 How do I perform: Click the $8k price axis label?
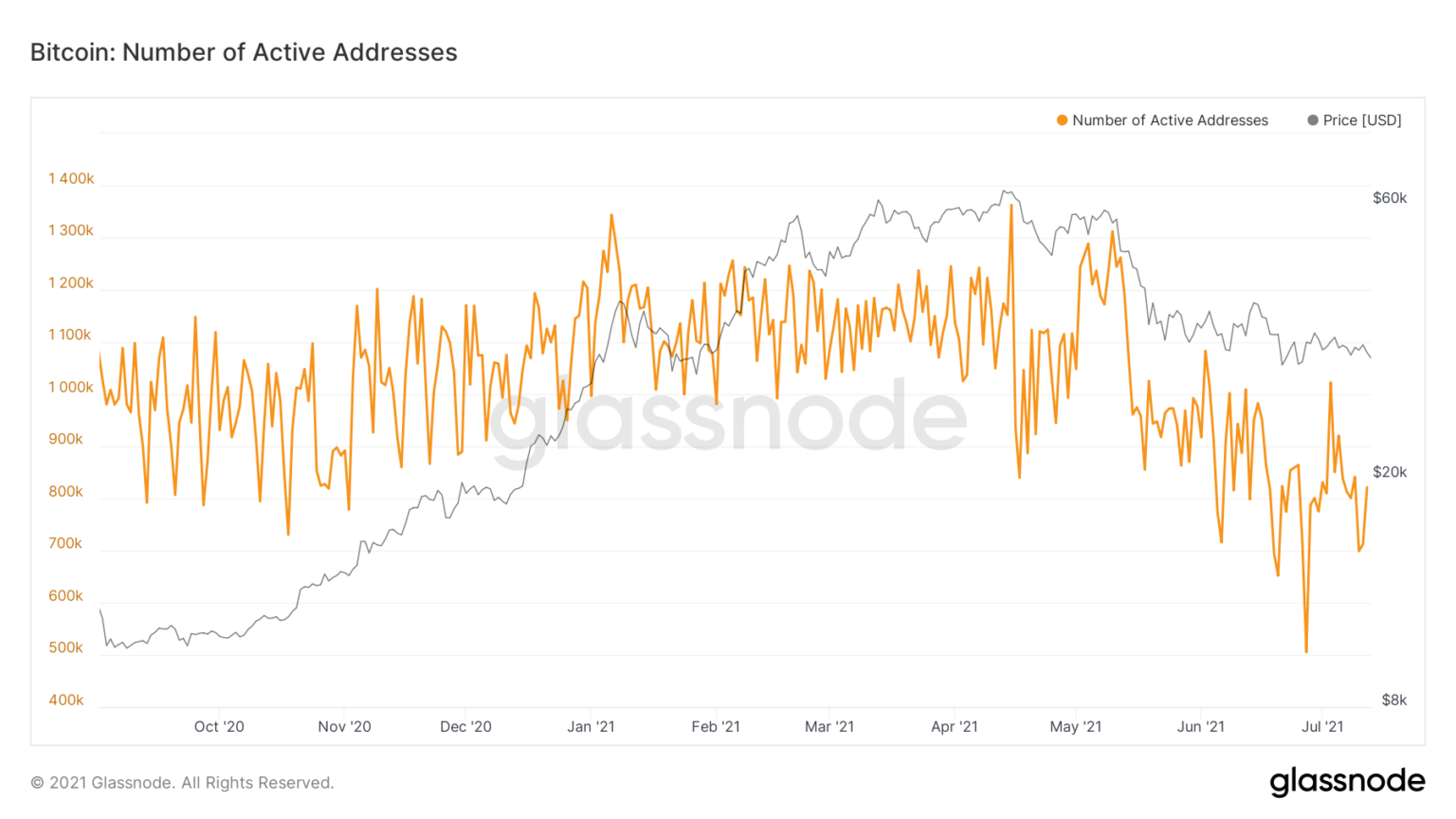1393,701
